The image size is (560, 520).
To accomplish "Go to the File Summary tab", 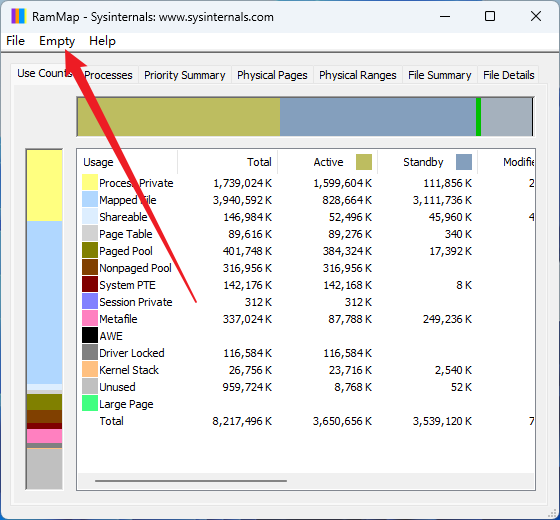I will 440,75.
